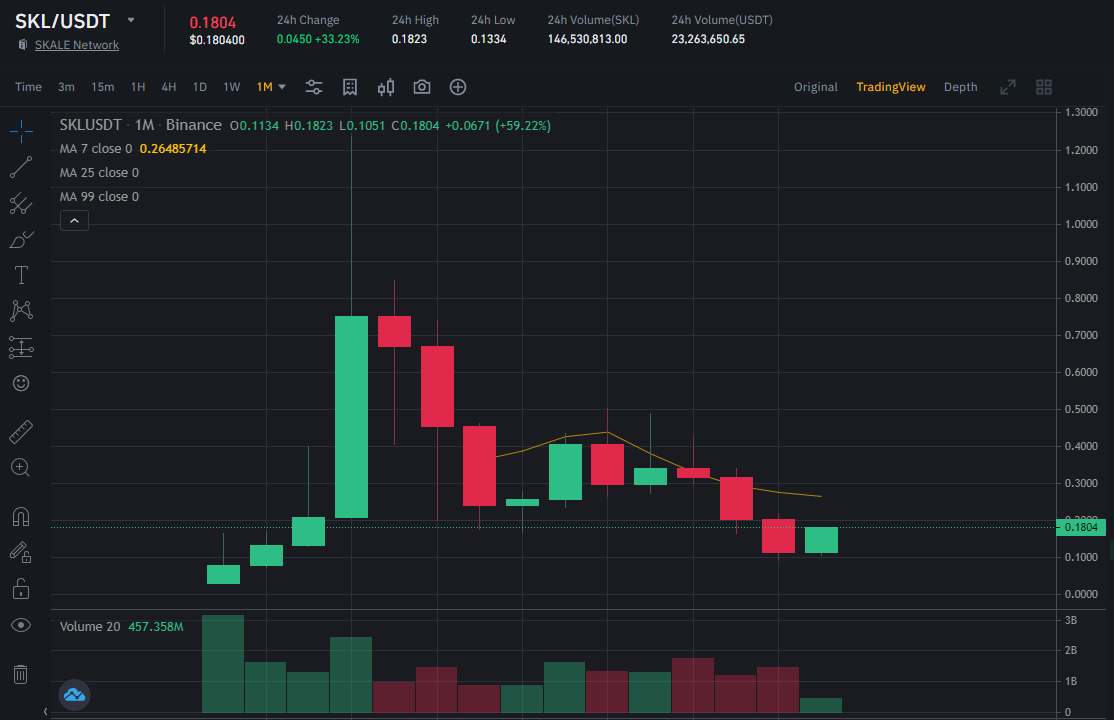The width and height of the screenshot is (1114, 720).
Task: Click the trash remove drawings icon
Action: 21,674
